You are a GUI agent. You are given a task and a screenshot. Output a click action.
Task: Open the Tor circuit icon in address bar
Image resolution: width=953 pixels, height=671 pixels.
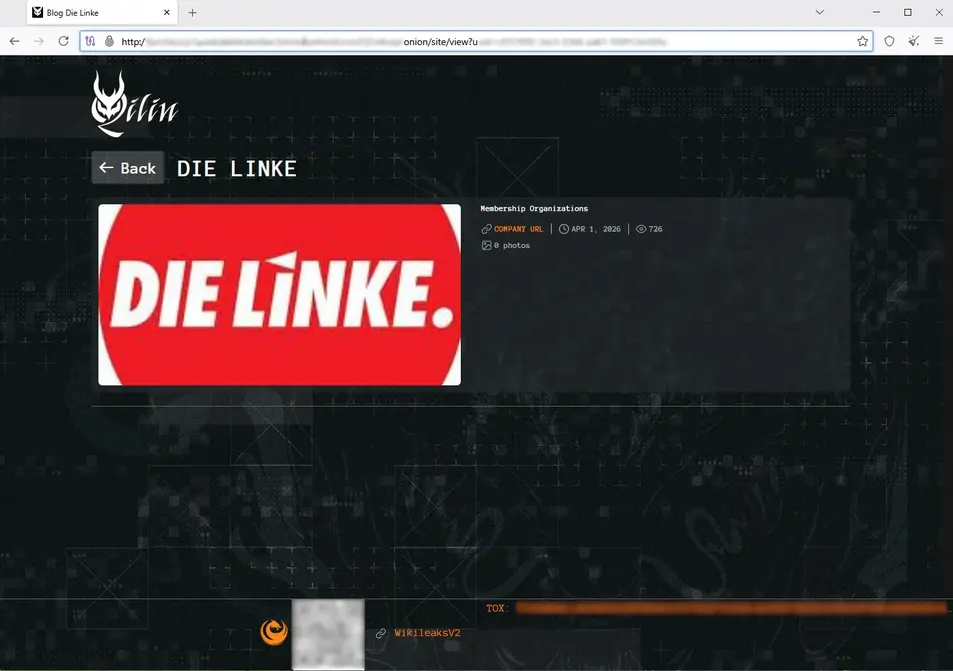coord(90,41)
